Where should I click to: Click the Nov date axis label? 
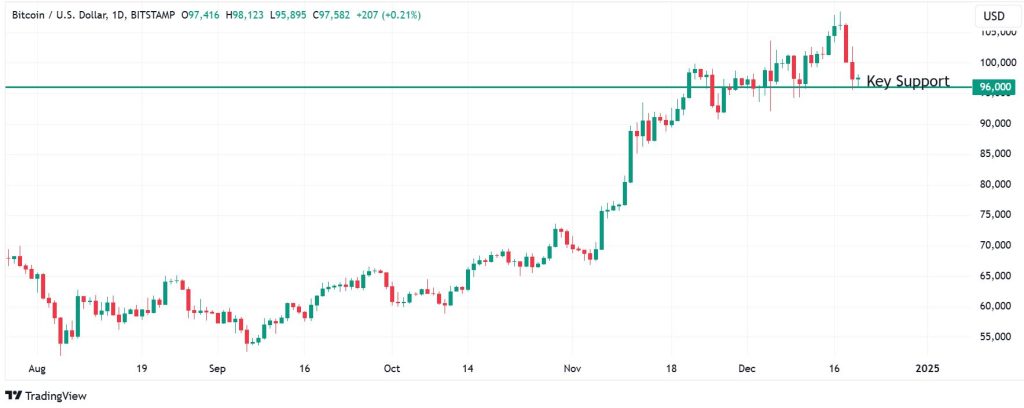pos(571,368)
